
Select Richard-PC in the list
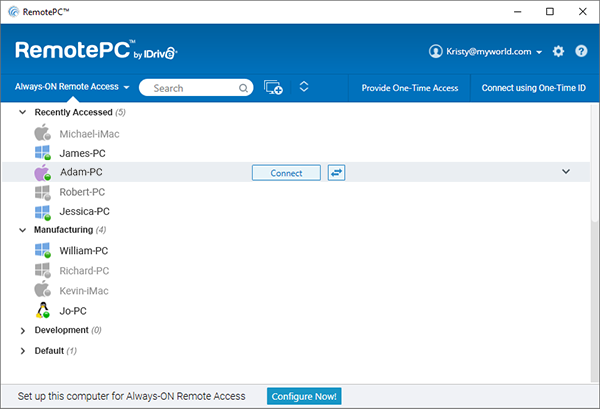[x=84, y=271]
